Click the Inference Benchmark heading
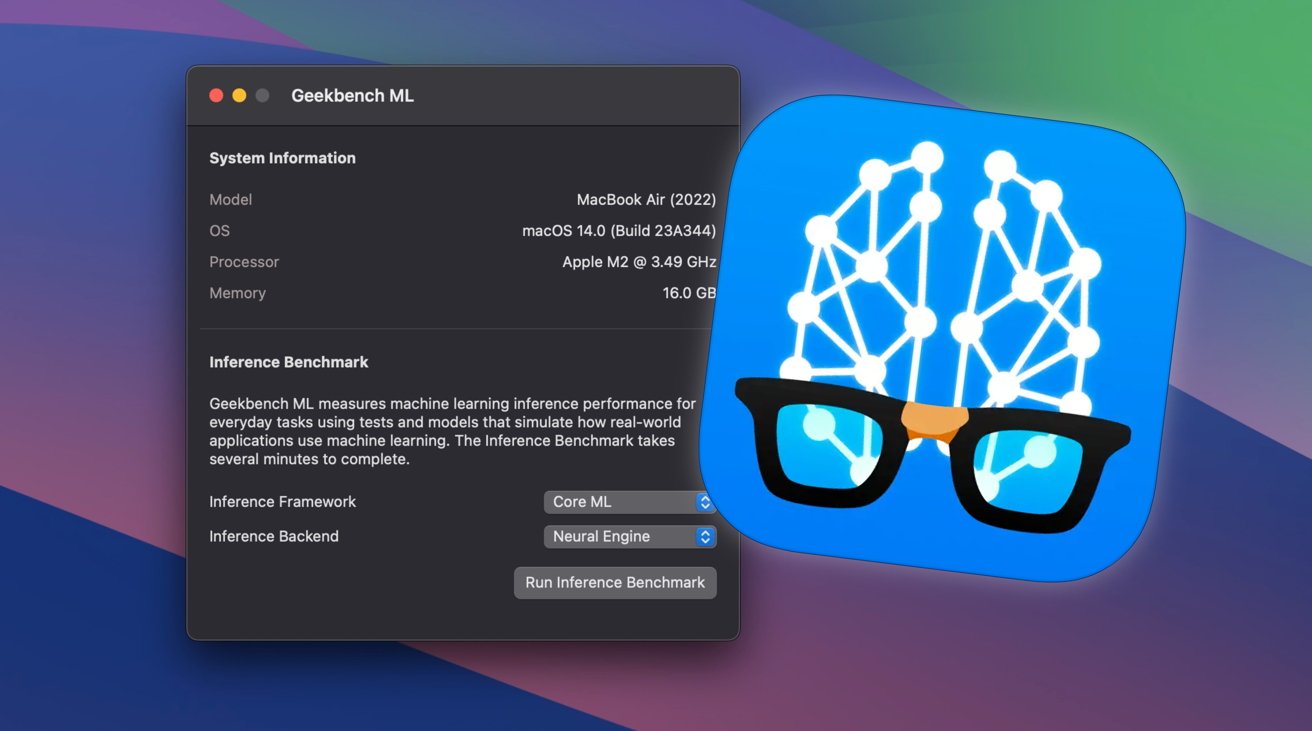The width and height of the screenshot is (1312, 731). [288, 362]
